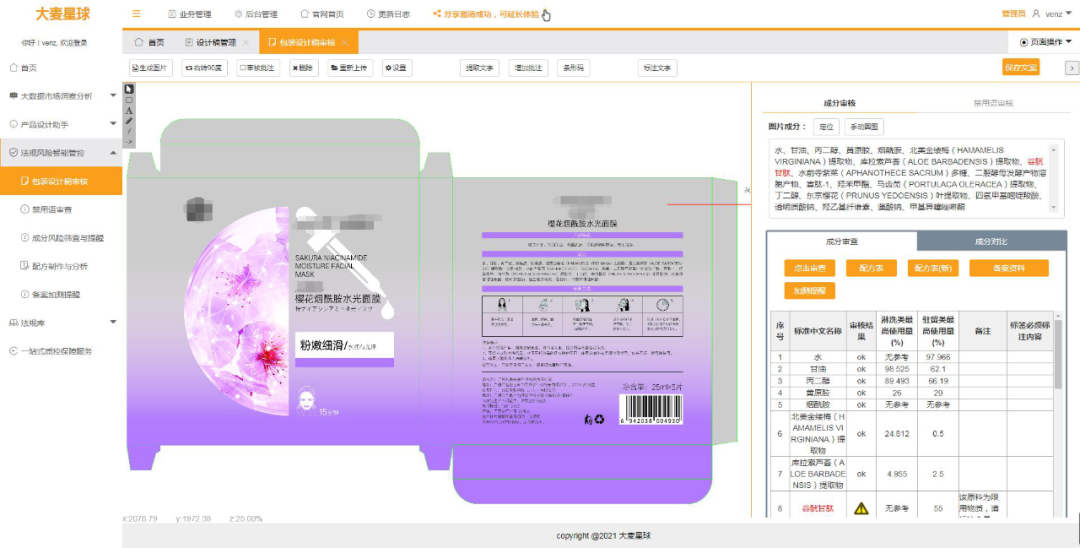Open the 页面操作 dropdown

pos(1045,43)
